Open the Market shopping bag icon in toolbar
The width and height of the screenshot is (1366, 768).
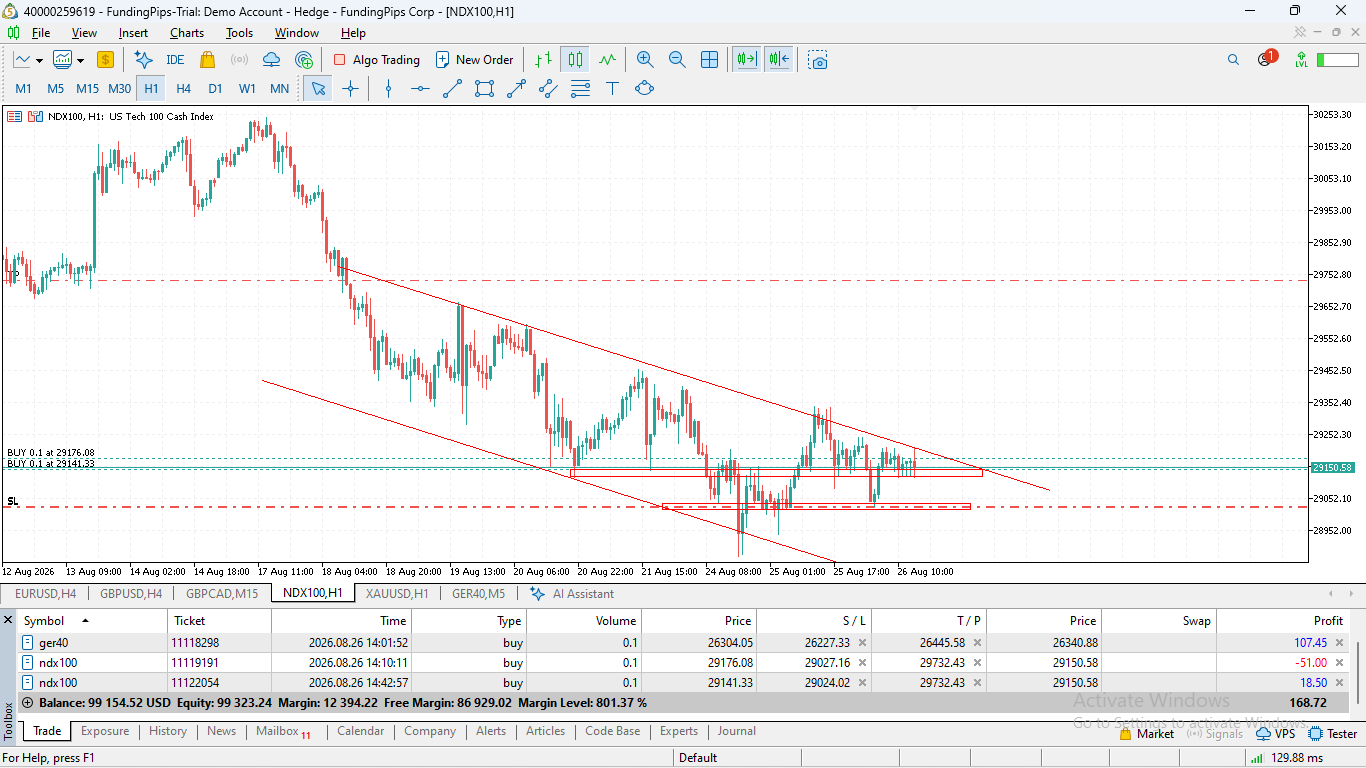(207, 60)
